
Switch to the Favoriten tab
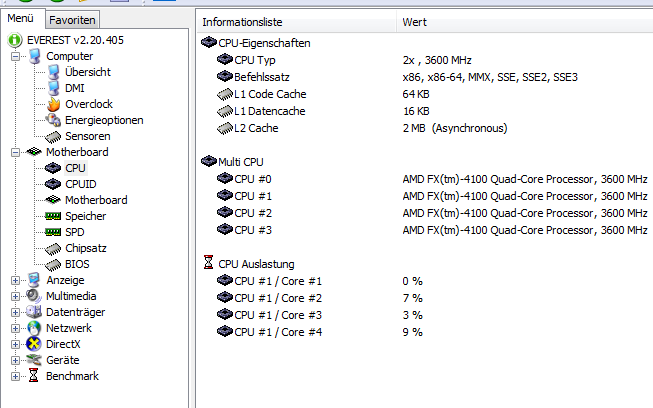tap(72, 20)
